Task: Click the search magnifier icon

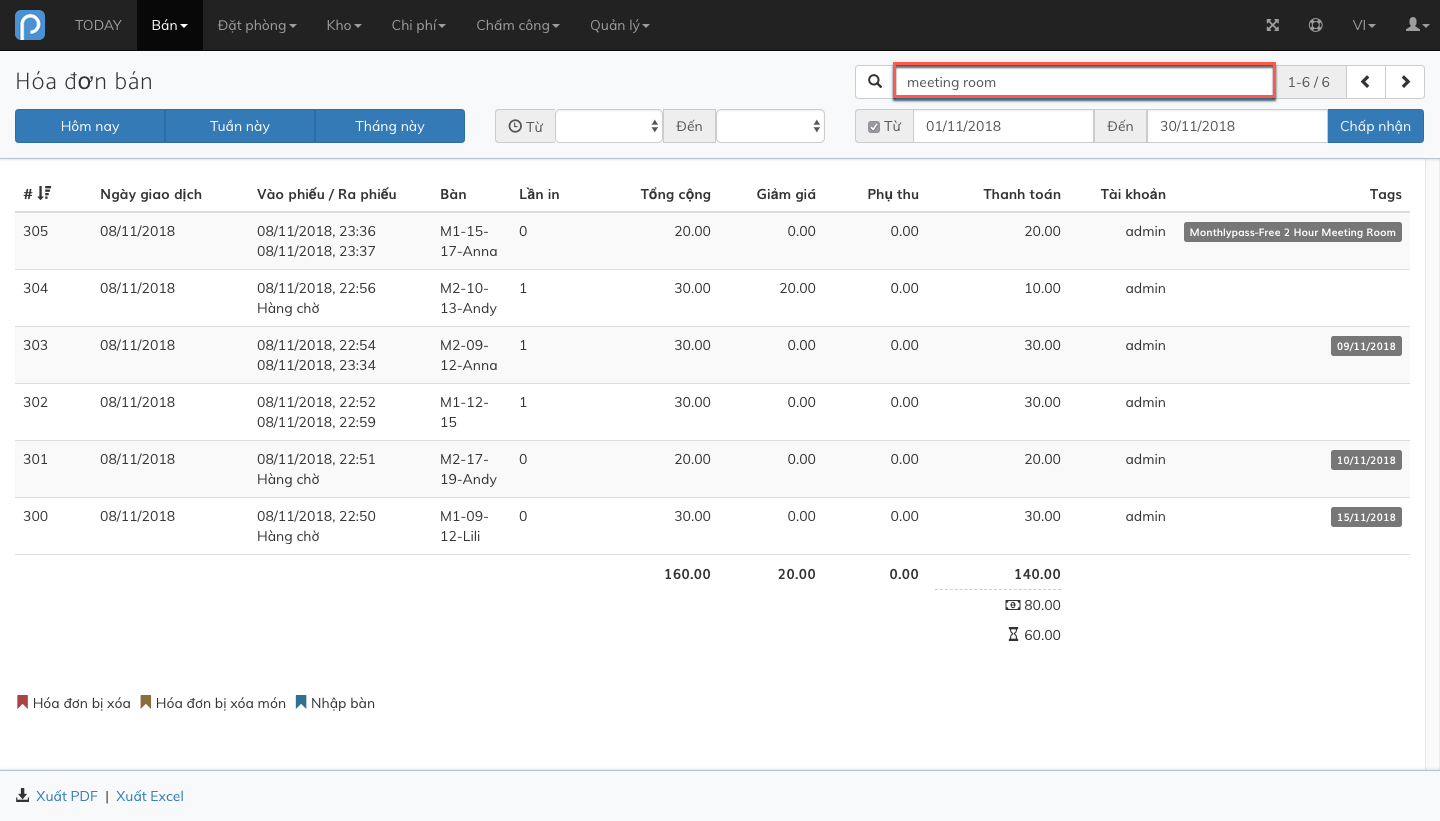Action: tap(875, 82)
